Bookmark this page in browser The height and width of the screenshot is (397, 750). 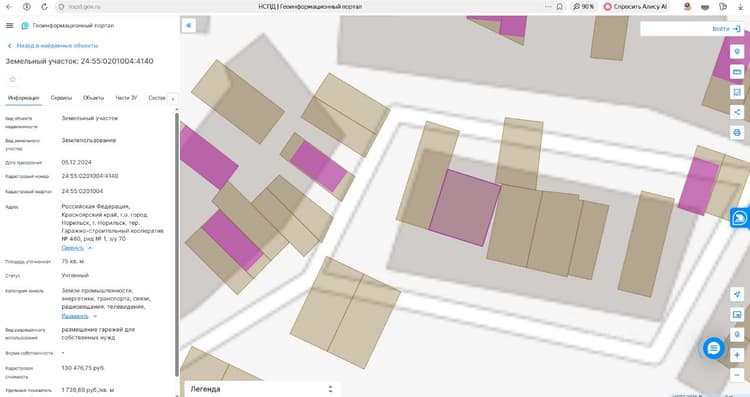[x=560, y=7]
